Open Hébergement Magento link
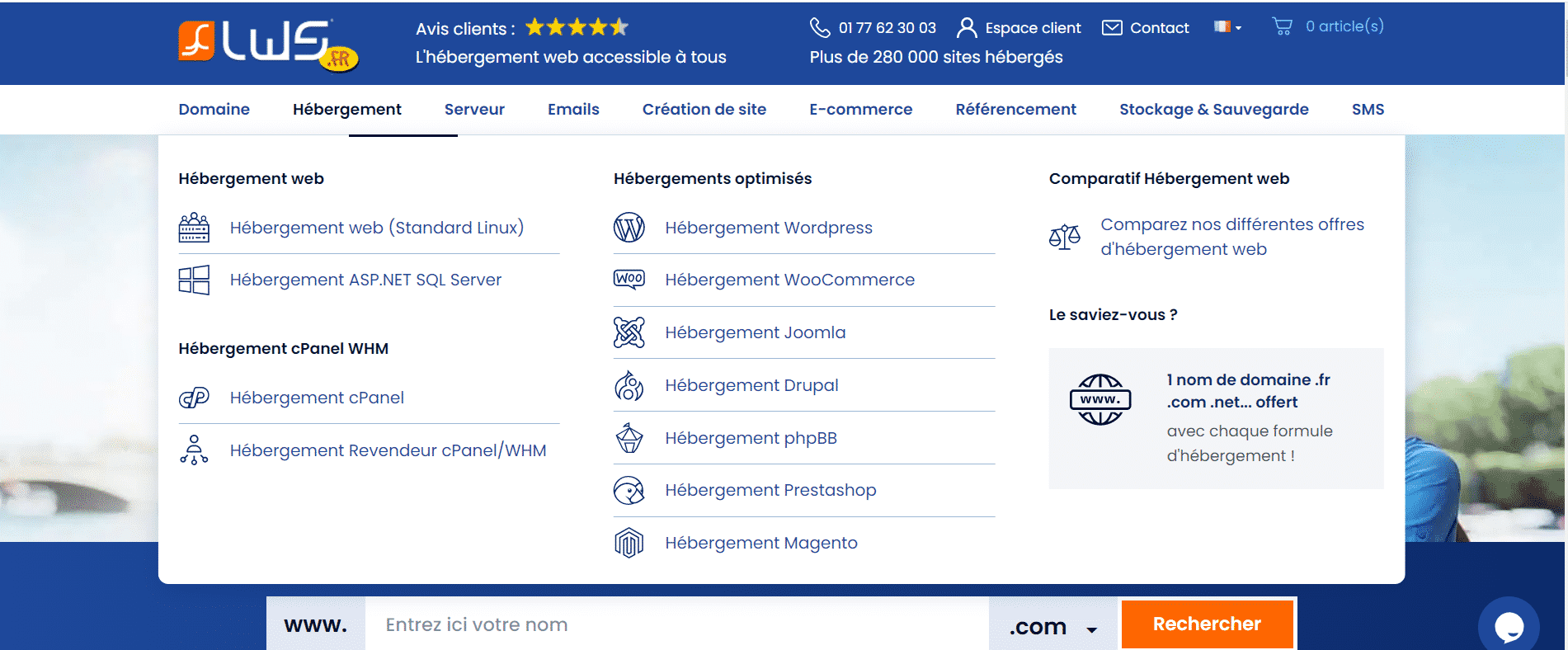 pos(761,543)
